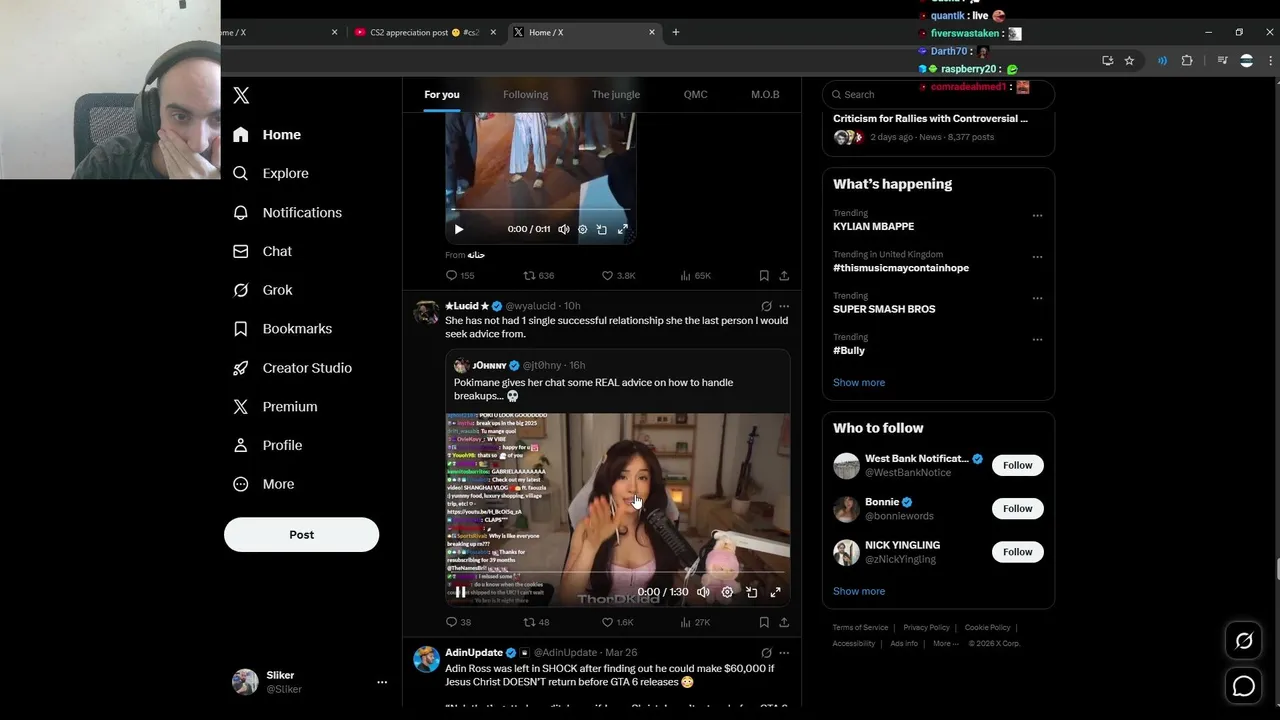Switch to the Following tab
The height and width of the screenshot is (720, 1280).
point(525,94)
